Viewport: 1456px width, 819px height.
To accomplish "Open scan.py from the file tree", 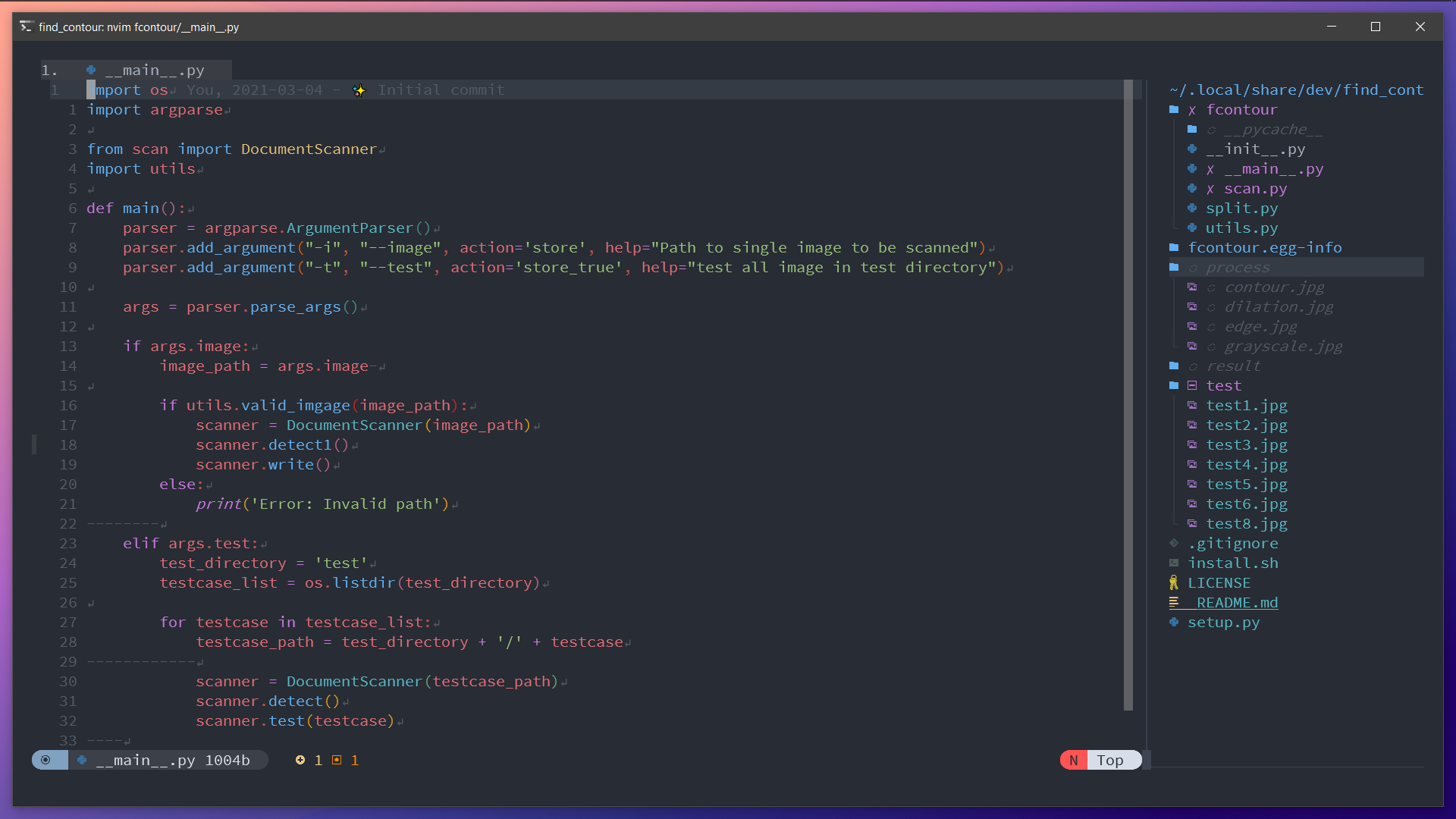I will (1255, 188).
